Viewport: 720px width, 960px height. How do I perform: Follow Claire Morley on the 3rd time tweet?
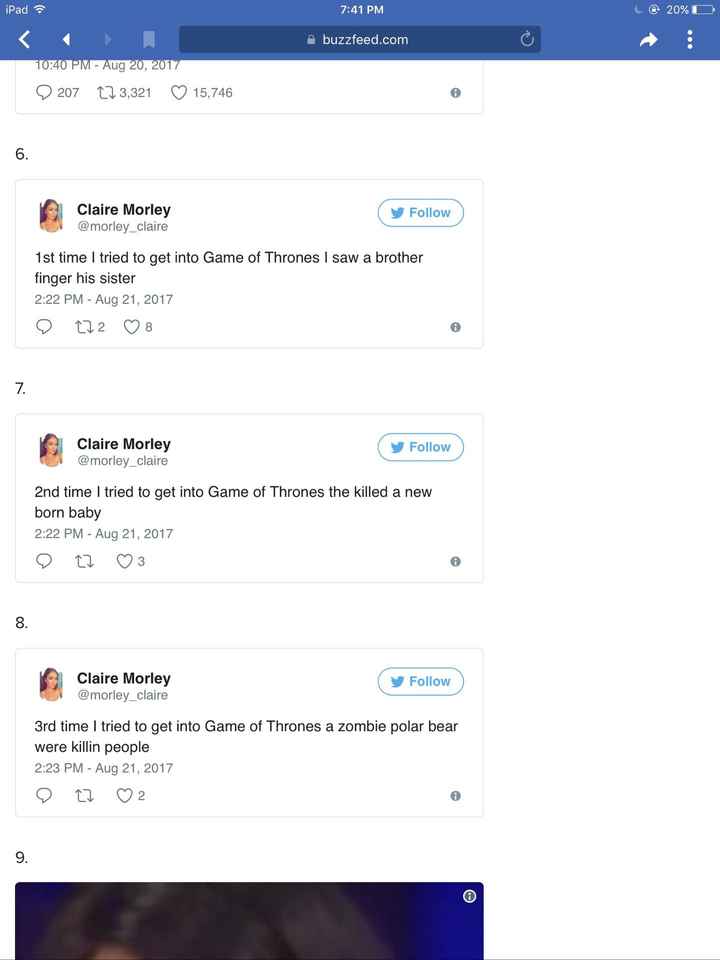point(420,681)
